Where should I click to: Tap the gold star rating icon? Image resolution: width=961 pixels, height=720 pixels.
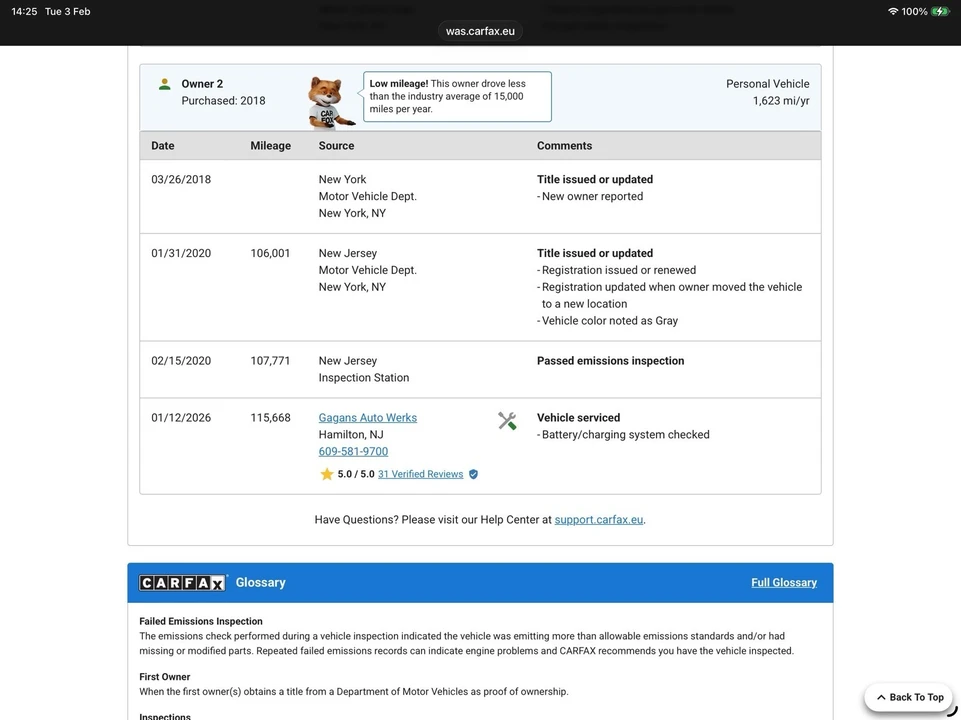coord(327,474)
